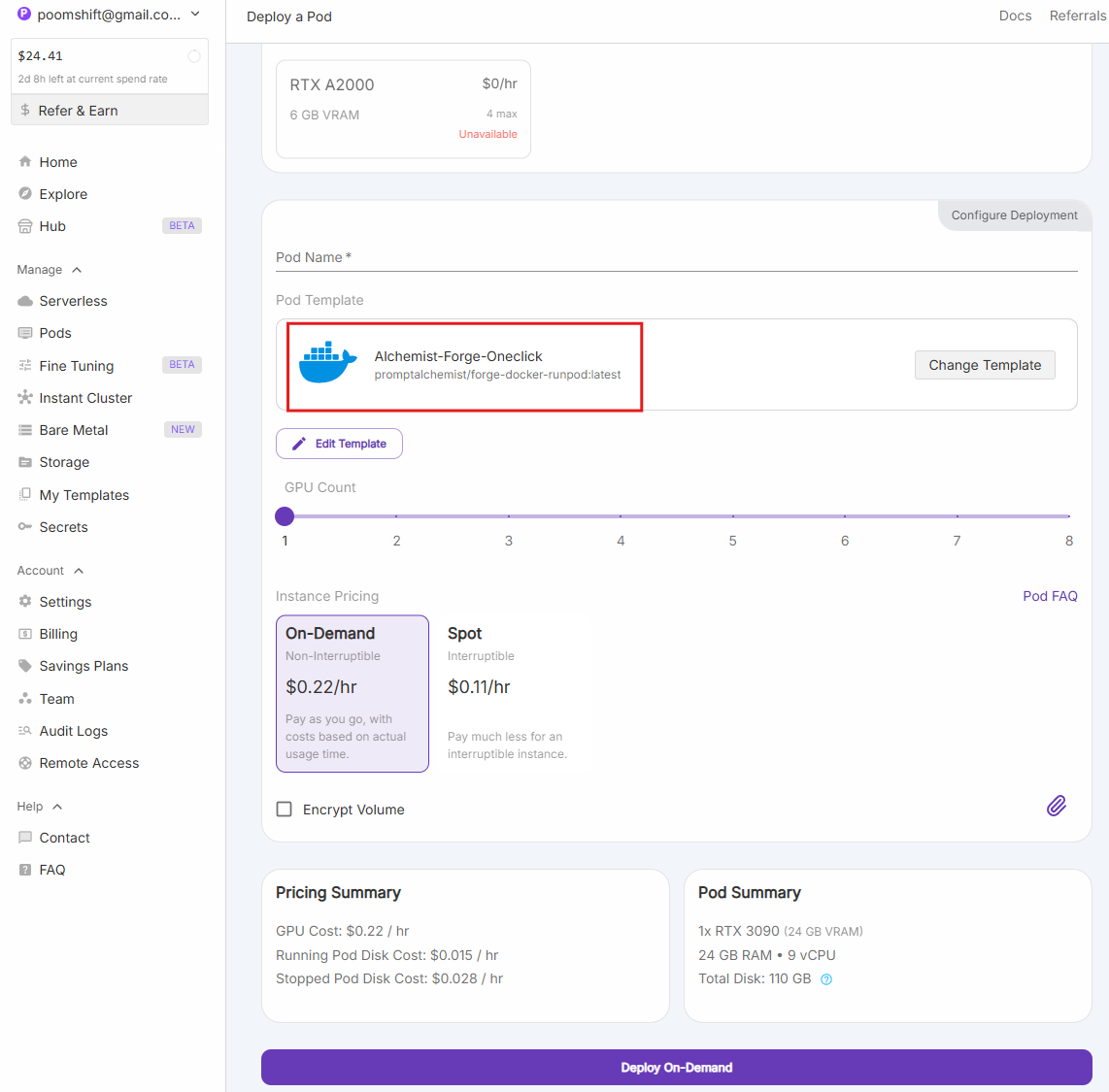
Task: Click the Pod Name input field
Action: coord(676,258)
